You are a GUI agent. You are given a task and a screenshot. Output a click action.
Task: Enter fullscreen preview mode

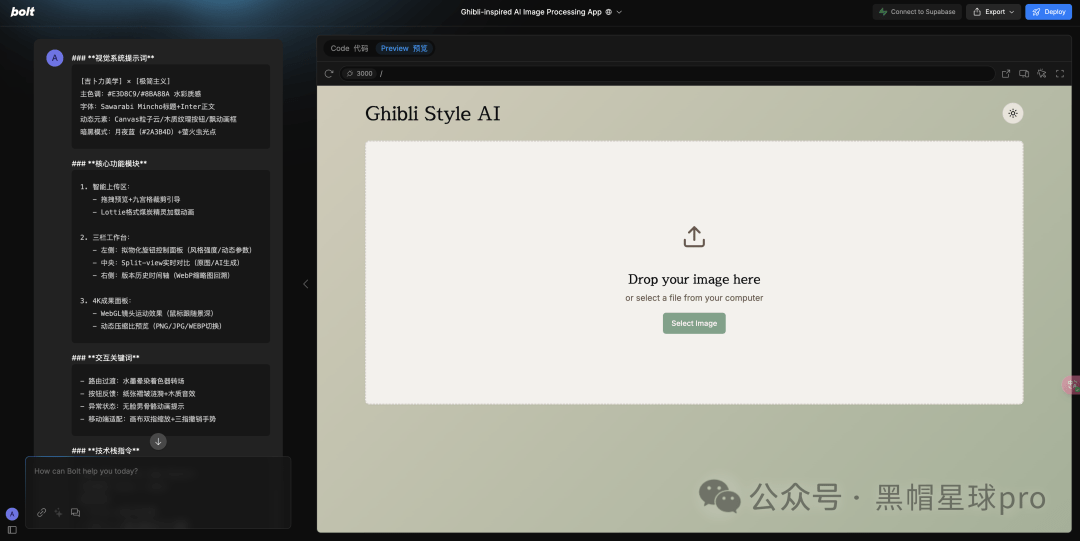pos(1060,74)
